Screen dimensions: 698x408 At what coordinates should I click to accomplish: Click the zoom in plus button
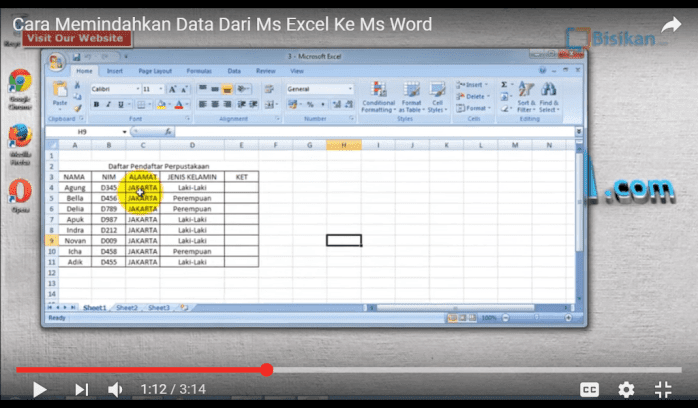568,318
